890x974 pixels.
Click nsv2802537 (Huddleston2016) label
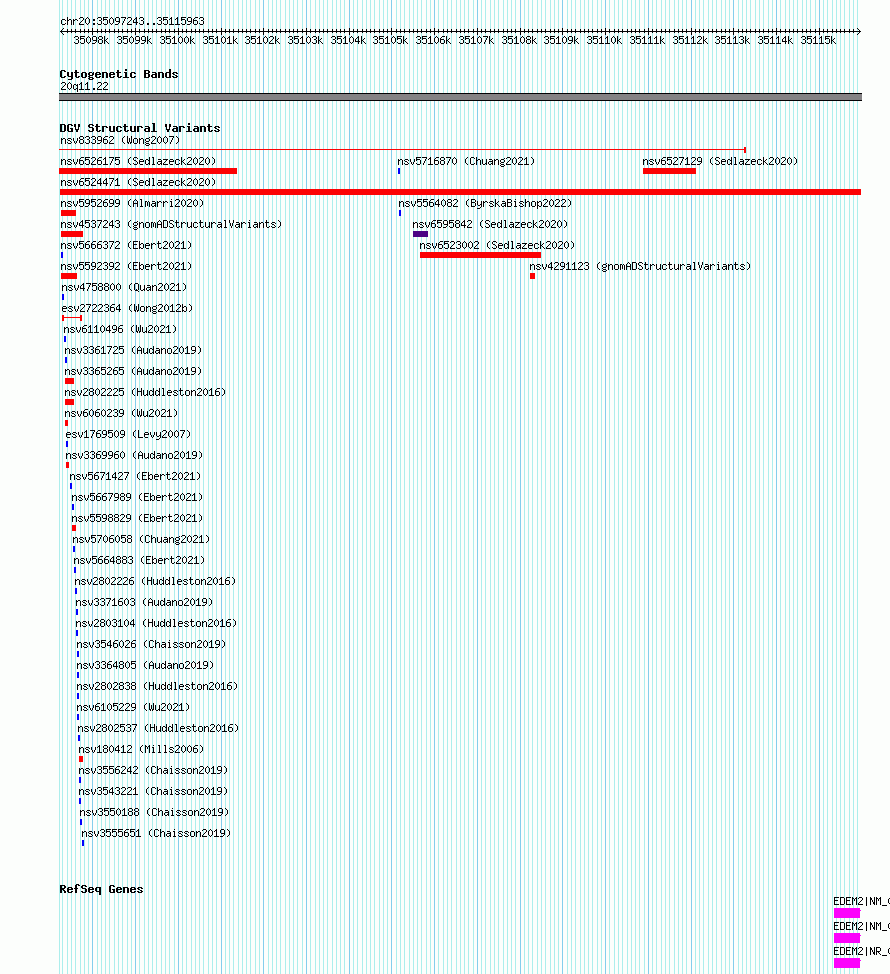click(x=158, y=729)
